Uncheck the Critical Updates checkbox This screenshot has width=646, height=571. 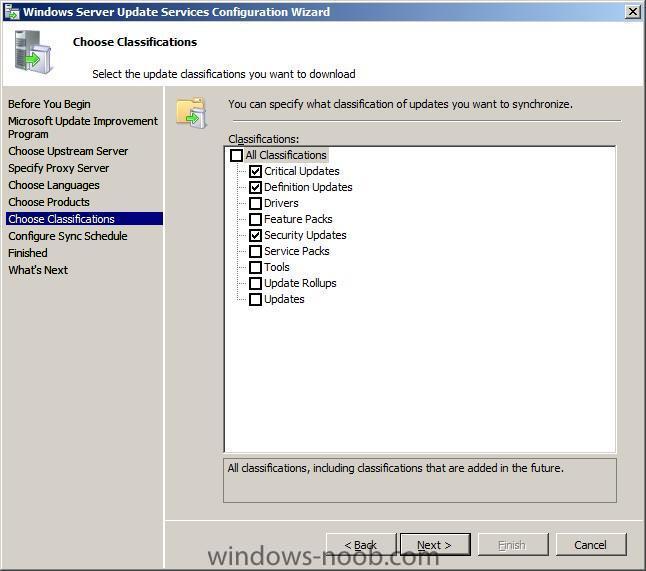[255, 171]
